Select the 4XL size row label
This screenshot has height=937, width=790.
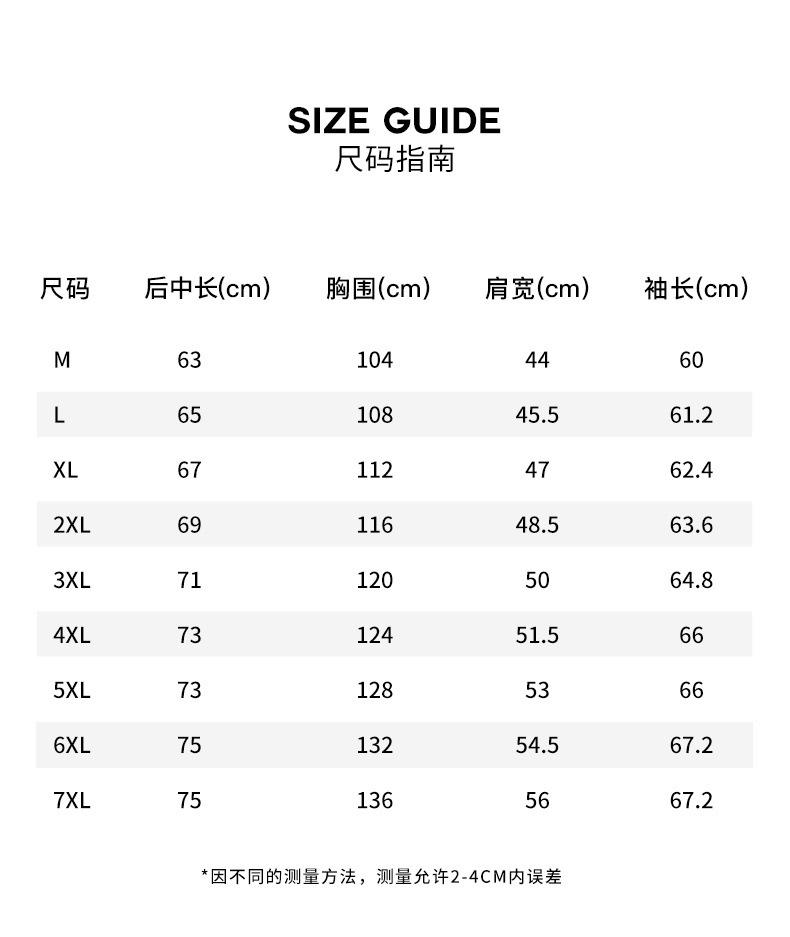(x=71, y=635)
